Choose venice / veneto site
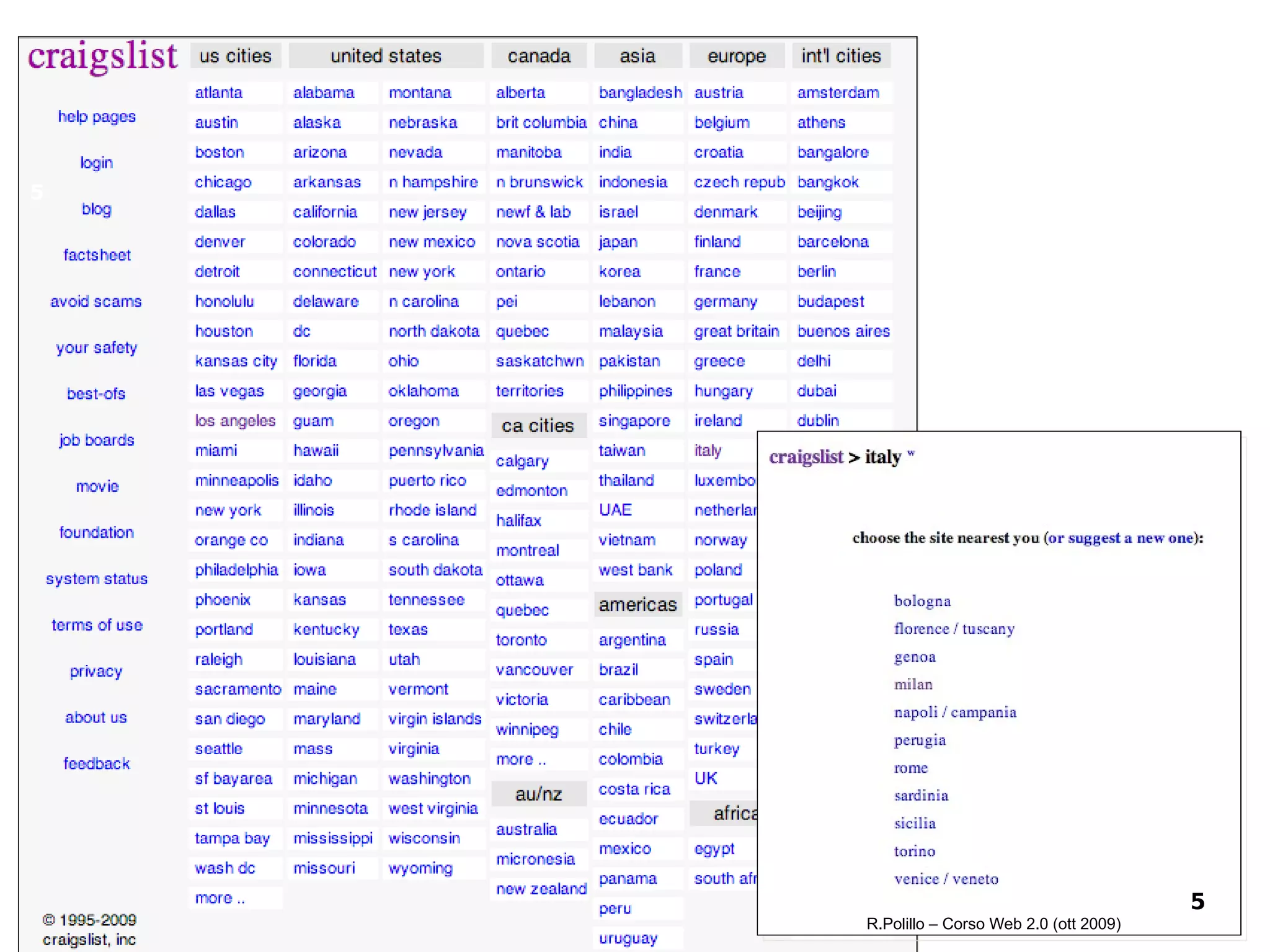 (x=946, y=879)
